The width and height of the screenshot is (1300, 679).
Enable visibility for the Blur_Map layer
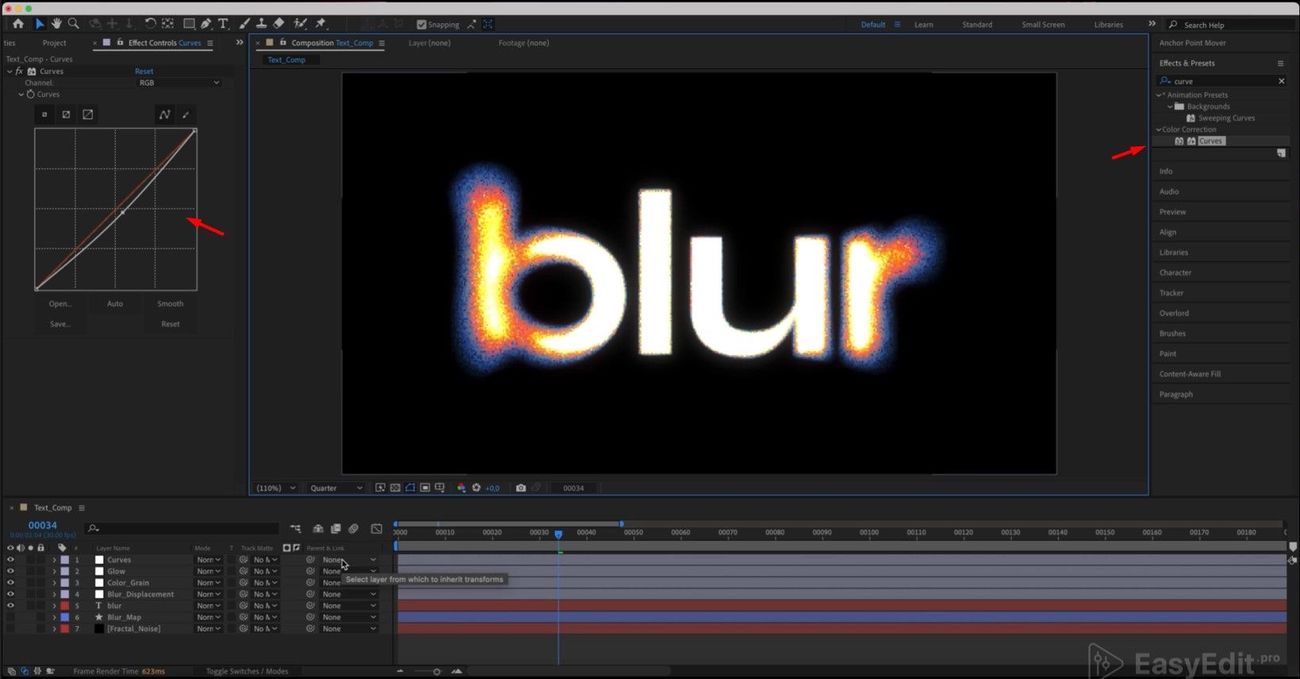[x=10, y=617]
